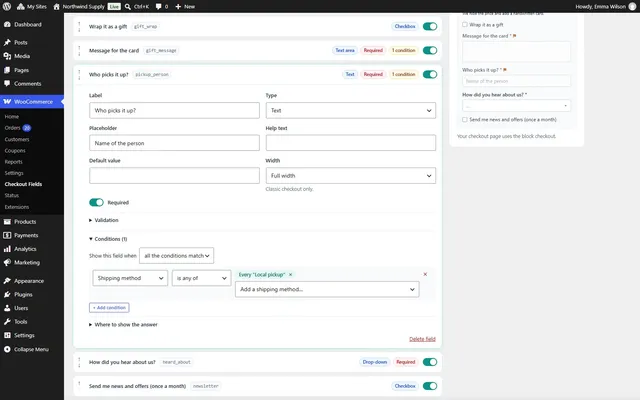Open WooCommerce Coupons submenu

coord(15,151)
